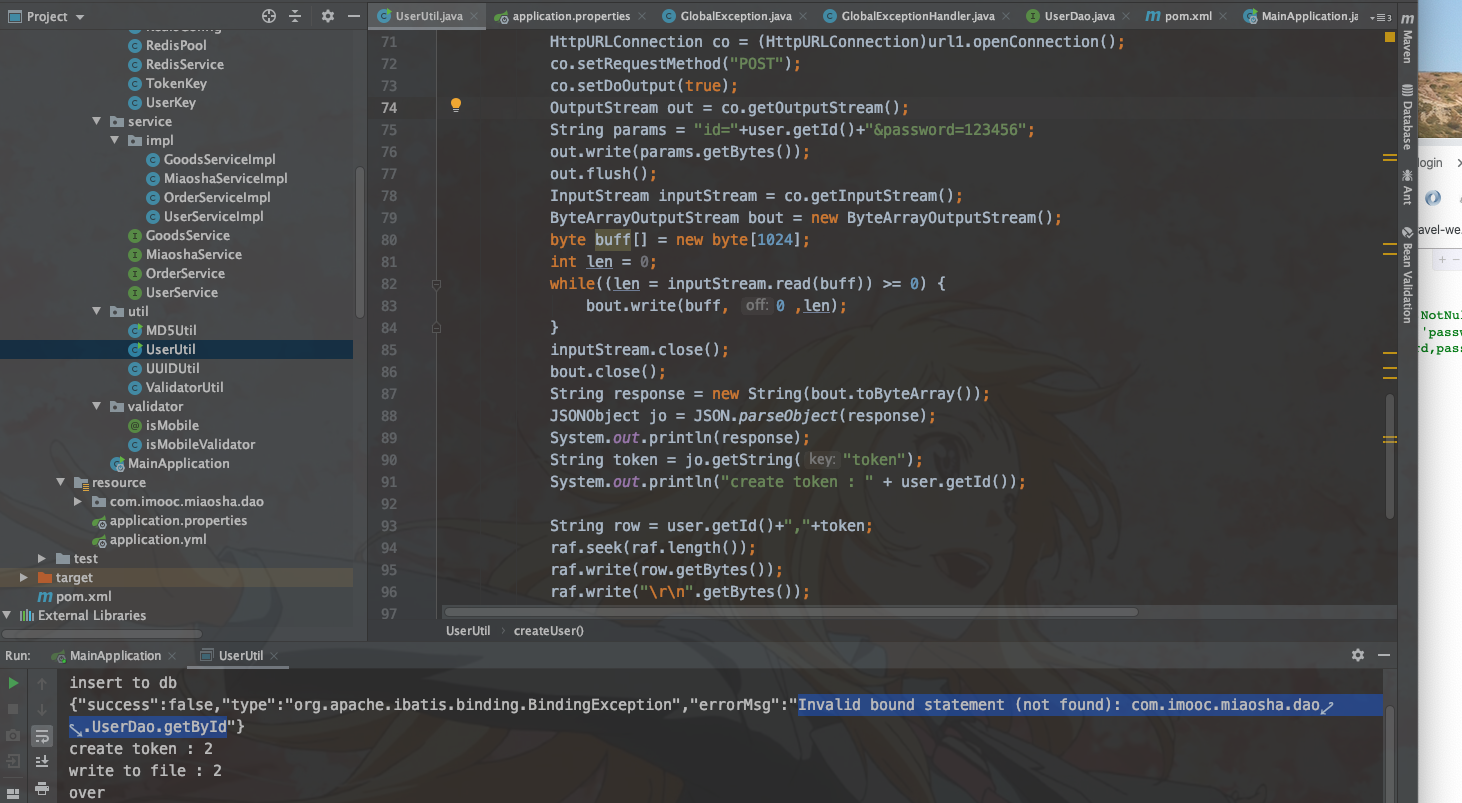Viewport: 1462px width, 803px height.
Task: Print the console output
Action: coord(42,788)
